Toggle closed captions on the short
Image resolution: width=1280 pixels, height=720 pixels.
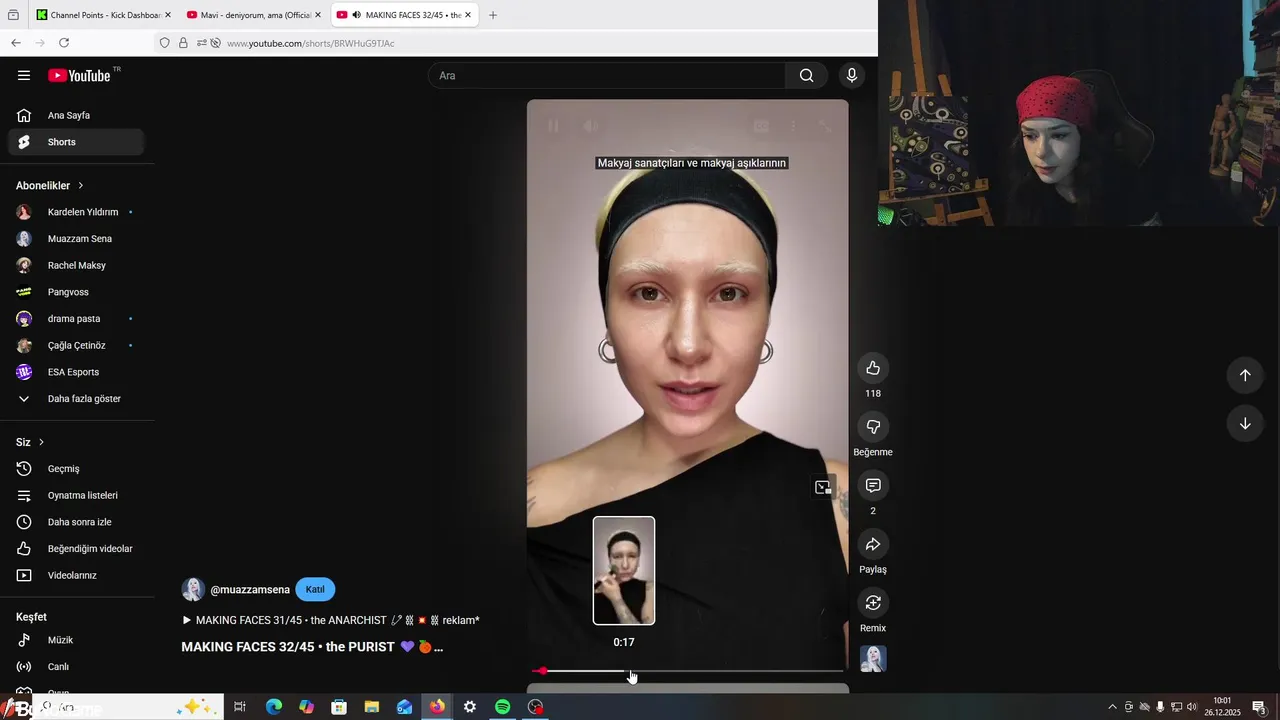(x=761, y=126)
